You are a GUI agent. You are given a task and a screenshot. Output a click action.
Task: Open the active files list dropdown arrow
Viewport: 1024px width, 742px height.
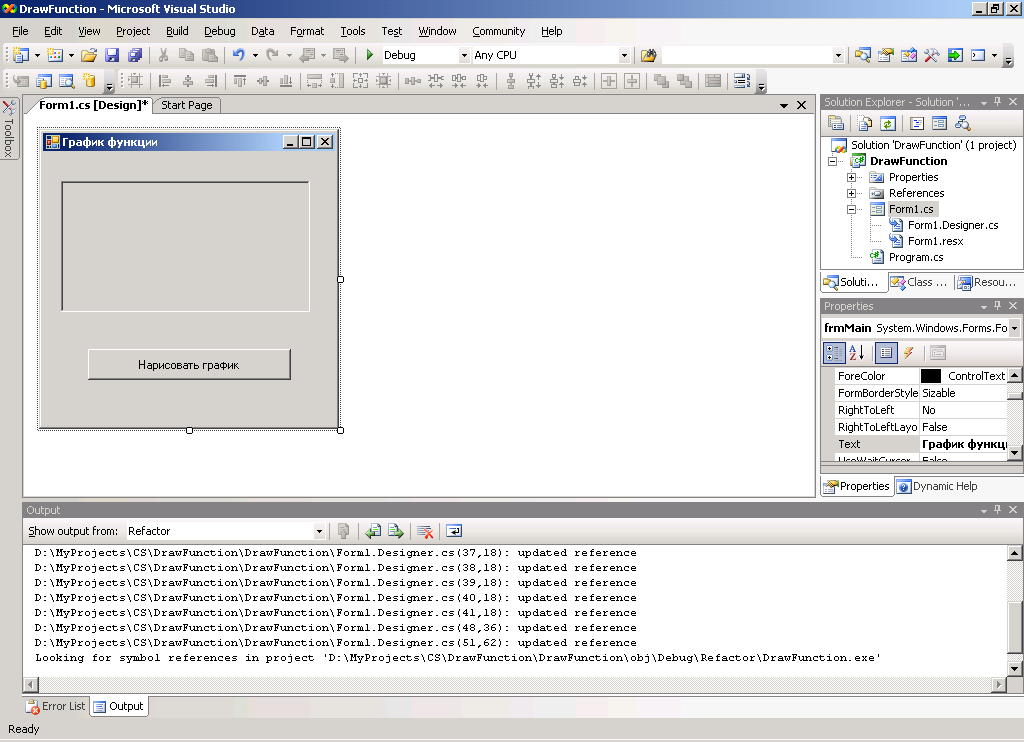[784, 105]
